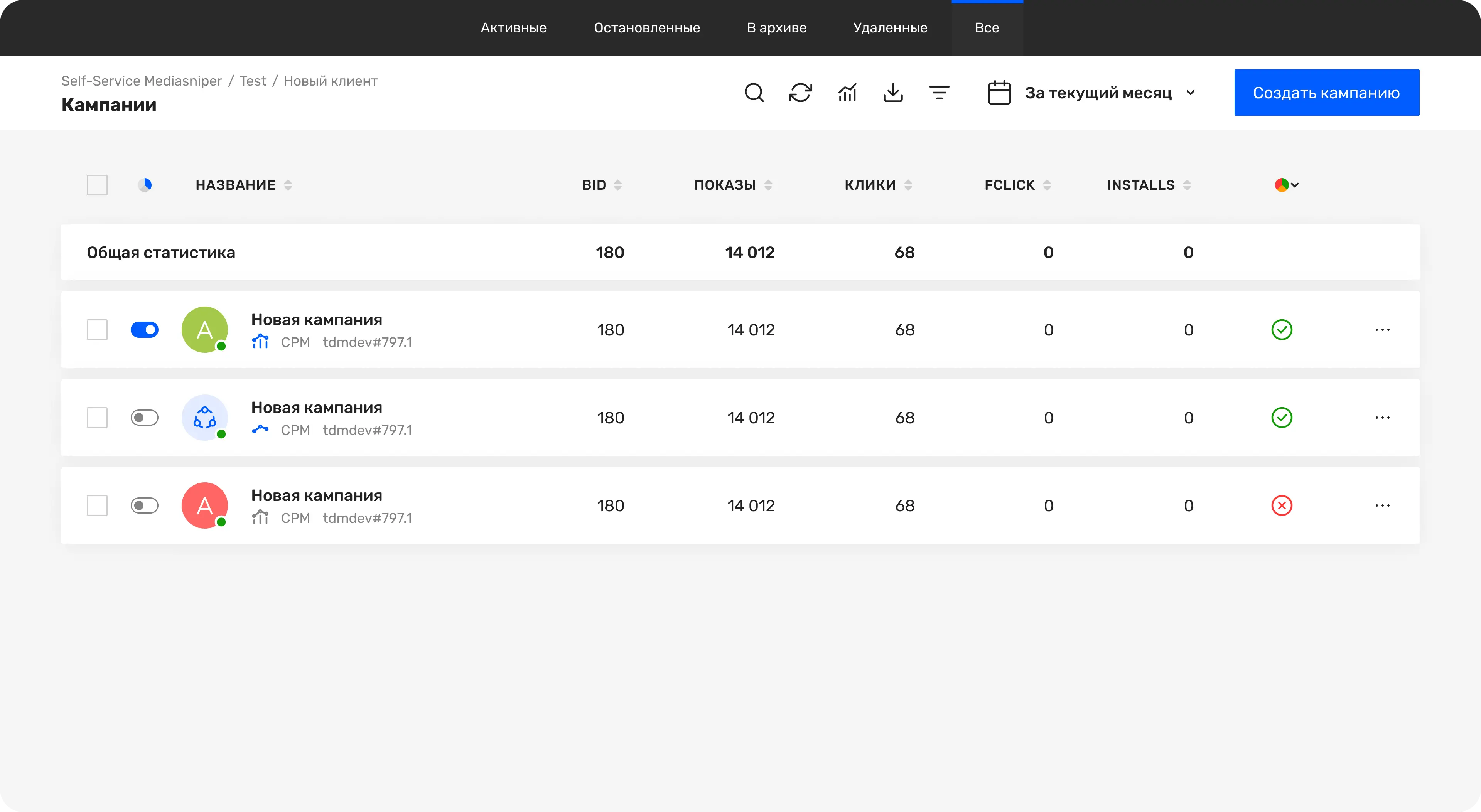Sort by ПОКАЗЫ column arrows
The width and height of the screenshot is (1481, 812).
(768, 185)
